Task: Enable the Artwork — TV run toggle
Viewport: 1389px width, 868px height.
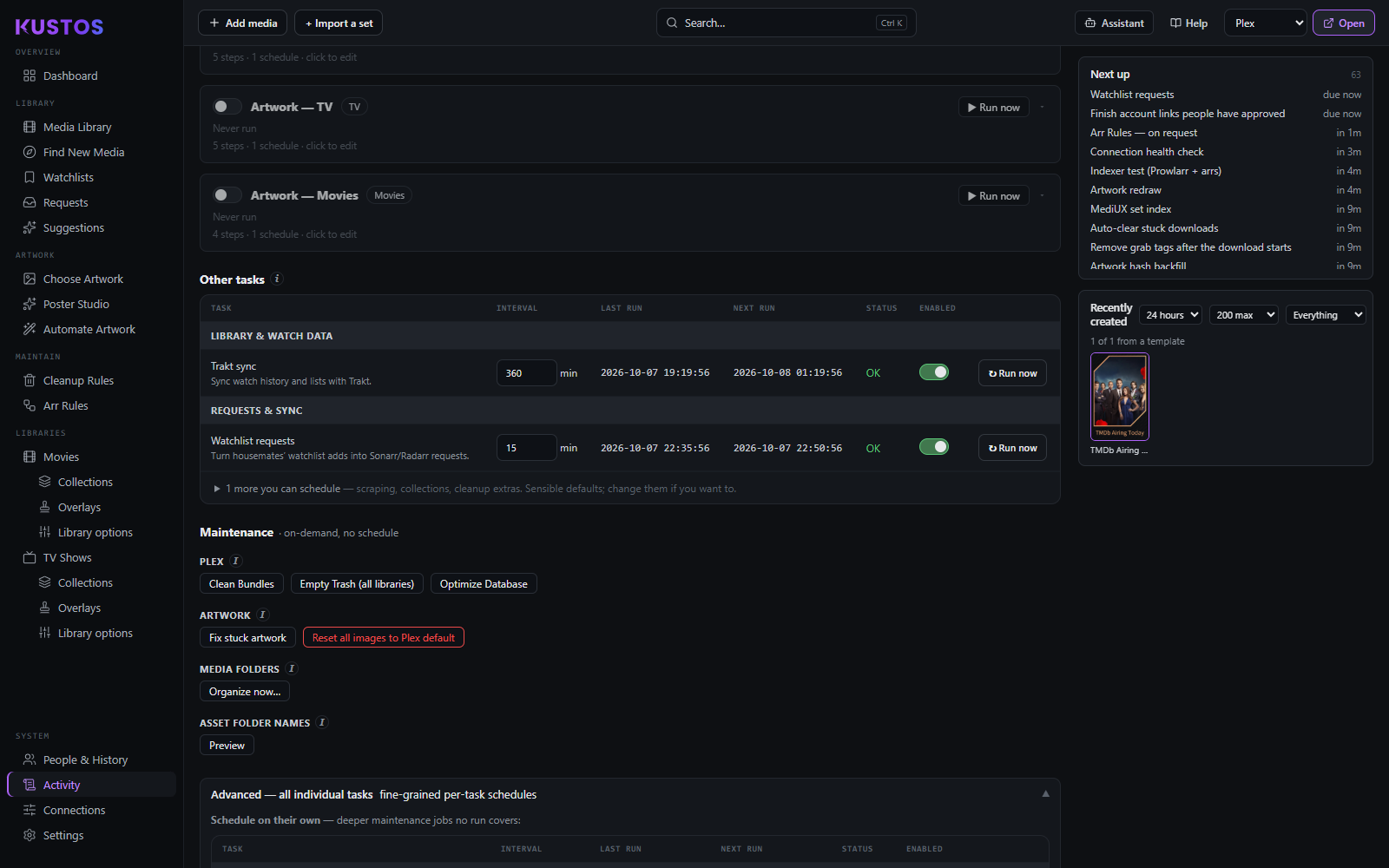Action: 227,107
